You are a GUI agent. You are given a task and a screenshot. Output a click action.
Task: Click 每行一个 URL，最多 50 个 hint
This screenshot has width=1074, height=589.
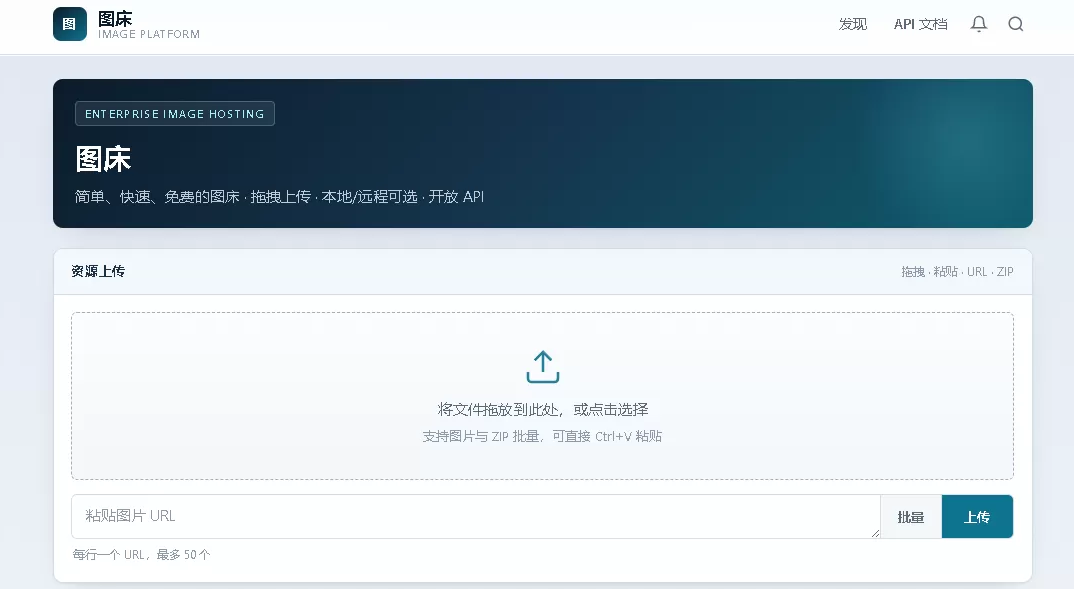[141, 555]
